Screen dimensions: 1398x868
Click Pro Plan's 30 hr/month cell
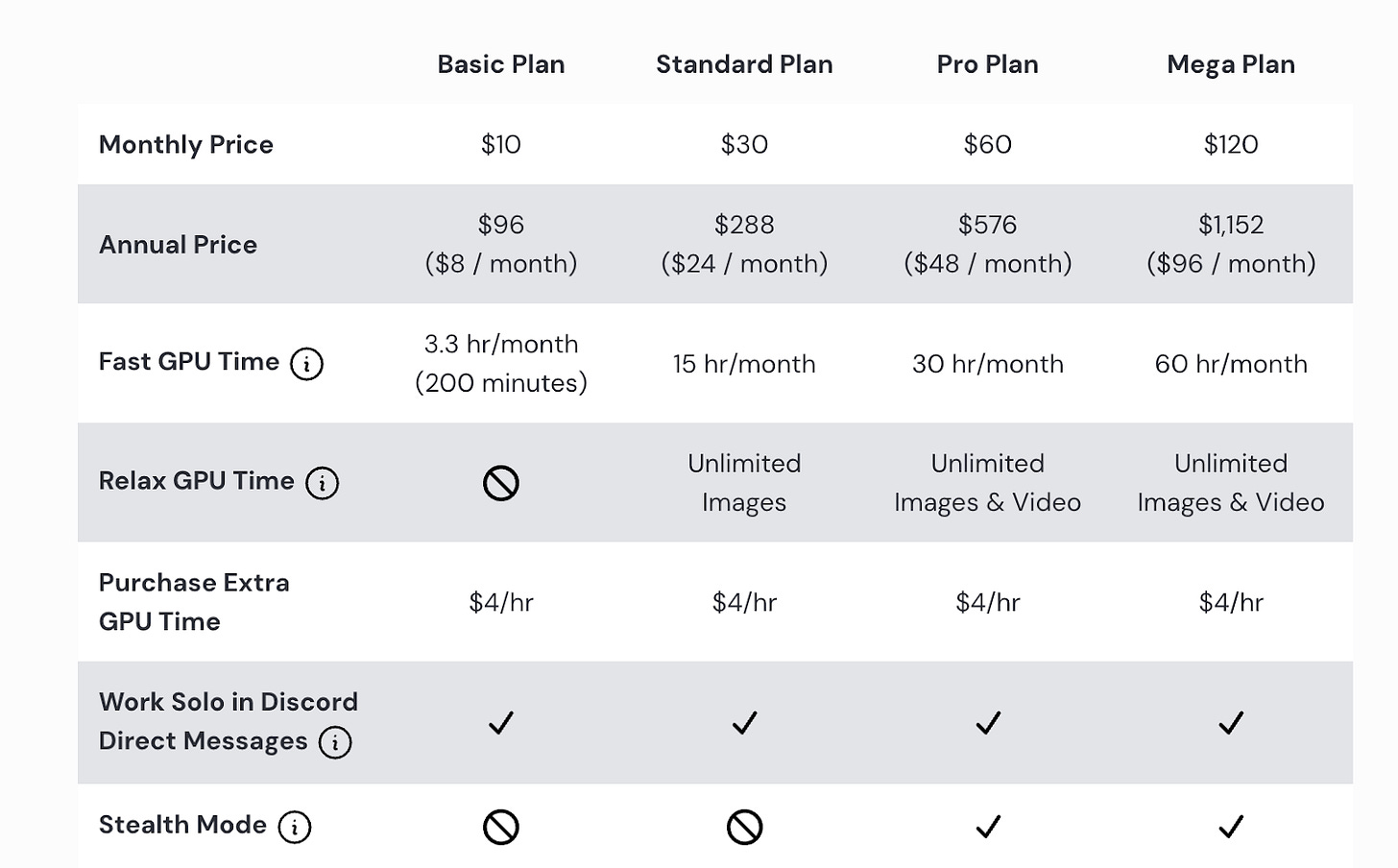(988, 364)
